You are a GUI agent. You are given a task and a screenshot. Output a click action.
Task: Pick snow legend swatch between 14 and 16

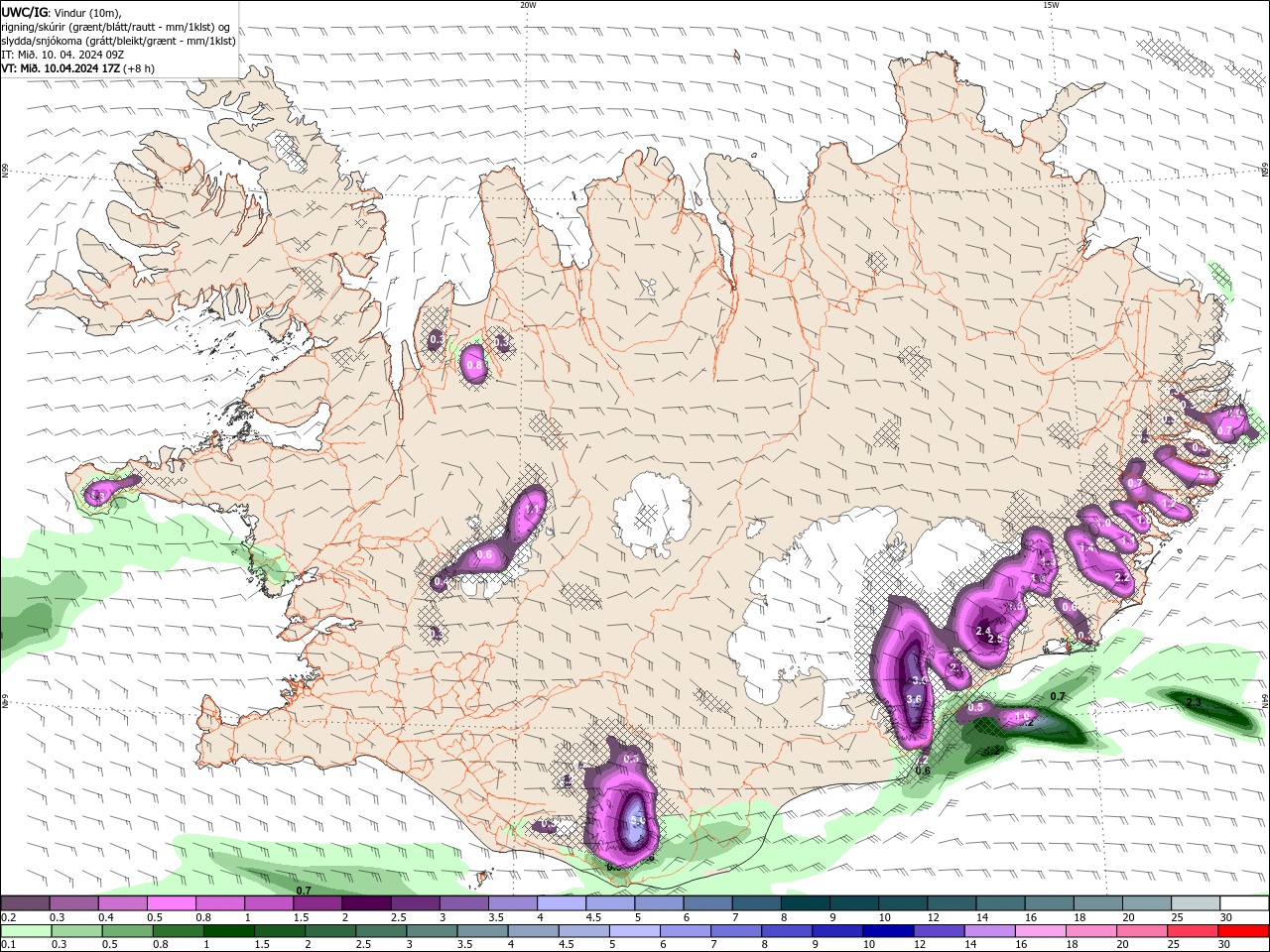[x=999, y=903]
